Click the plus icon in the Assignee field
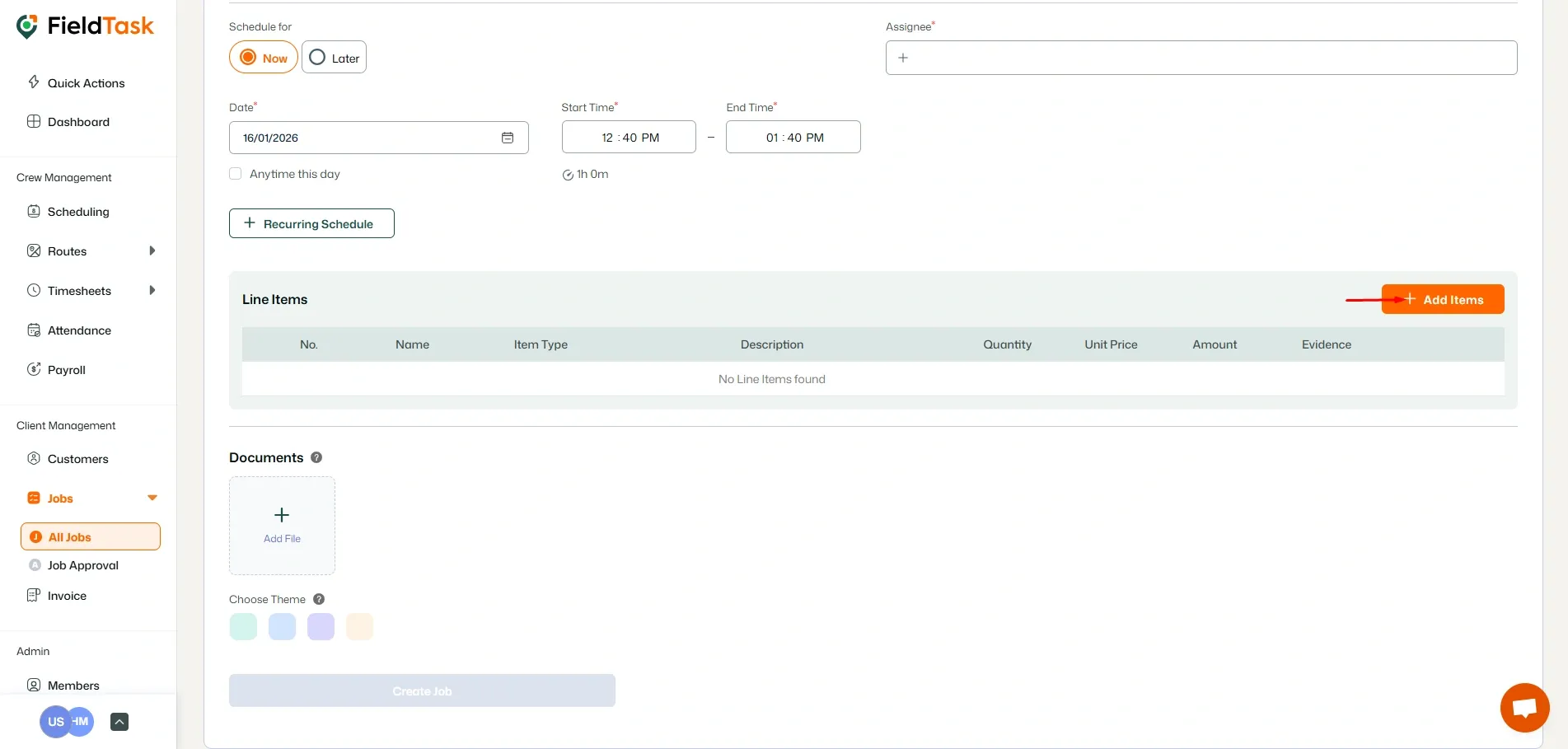 [903, 58]
